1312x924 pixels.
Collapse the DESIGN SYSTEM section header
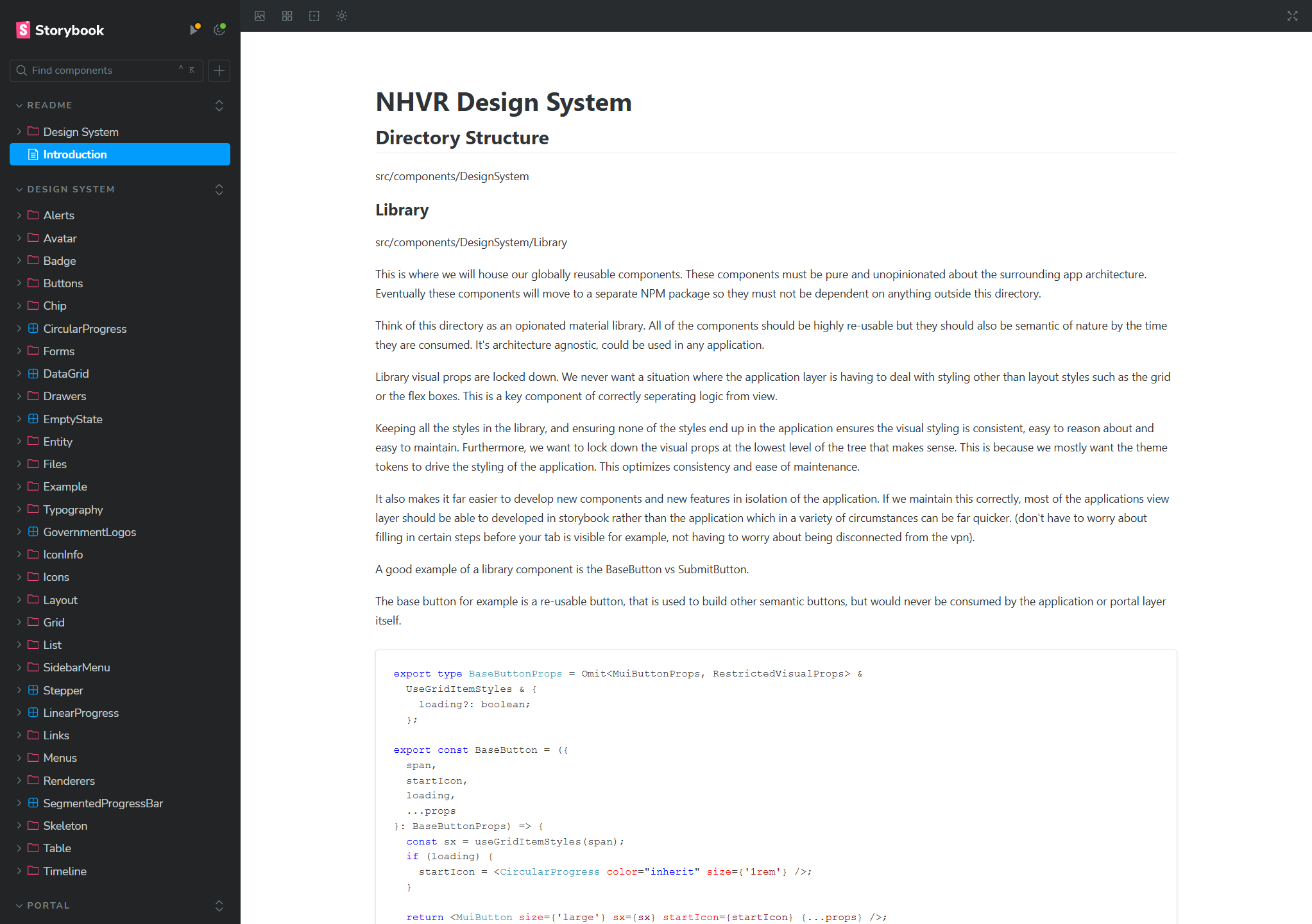click(x=71, y=189)
